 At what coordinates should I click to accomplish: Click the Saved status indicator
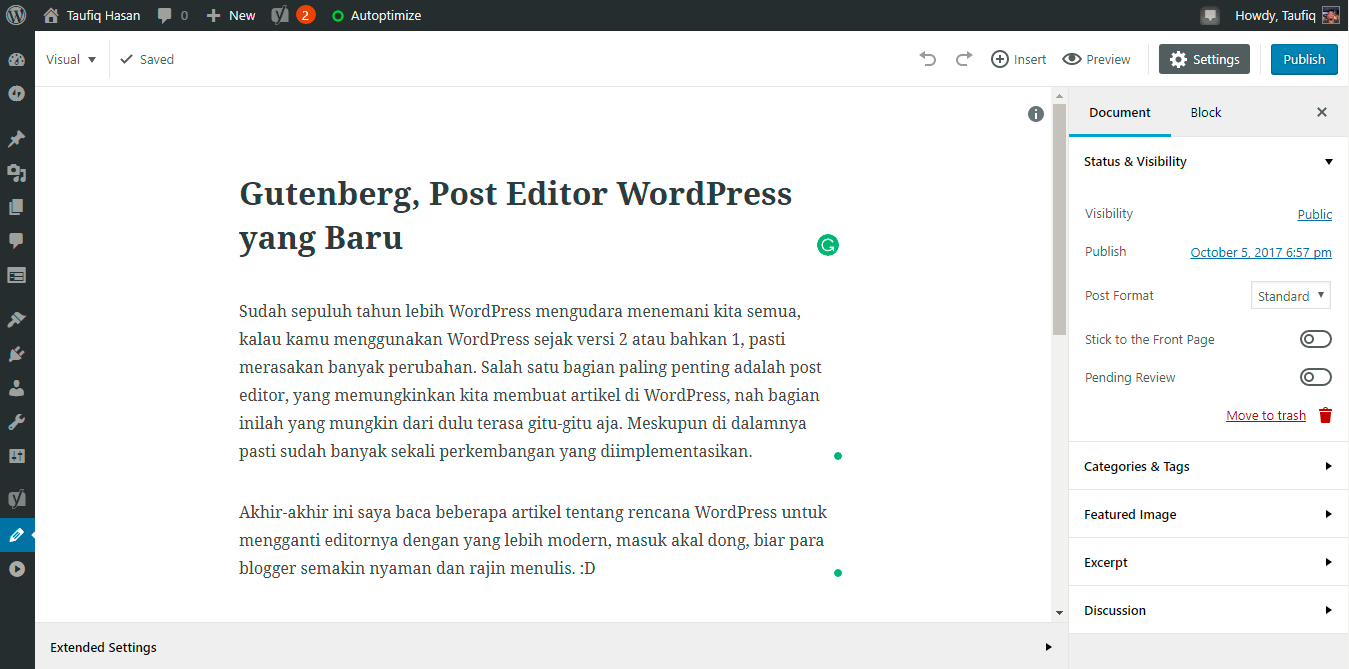[x=147, y=59]
